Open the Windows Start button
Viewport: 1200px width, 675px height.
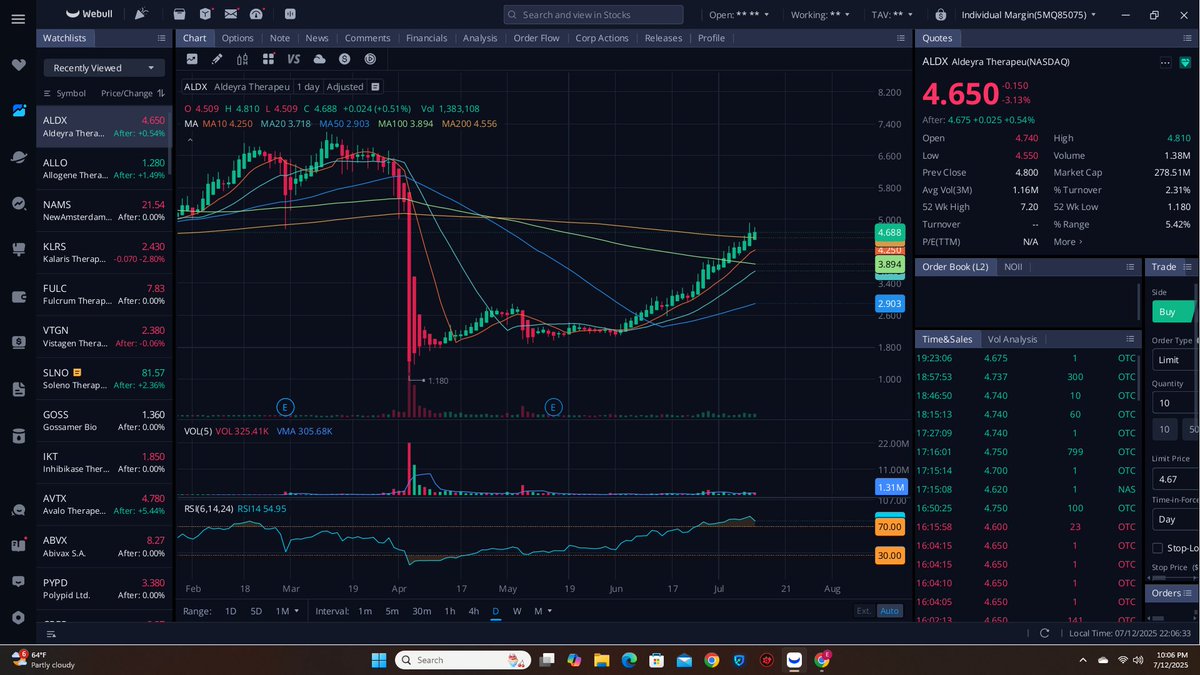379,660
